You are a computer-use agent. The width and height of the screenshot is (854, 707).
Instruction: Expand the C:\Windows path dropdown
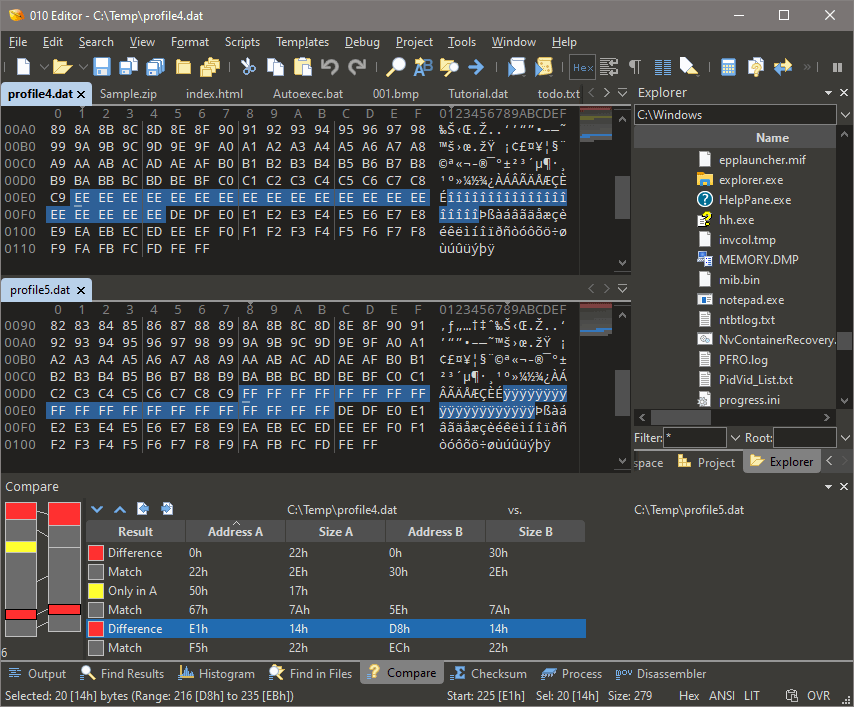click(845, 115)
